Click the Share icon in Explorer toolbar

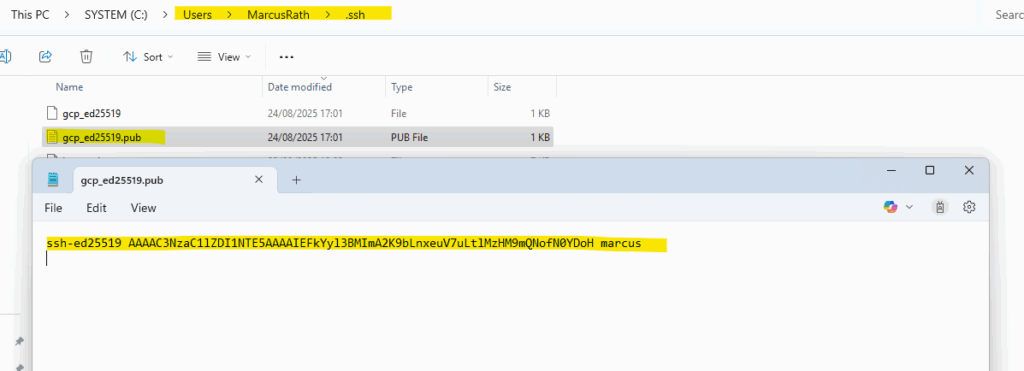46,57
